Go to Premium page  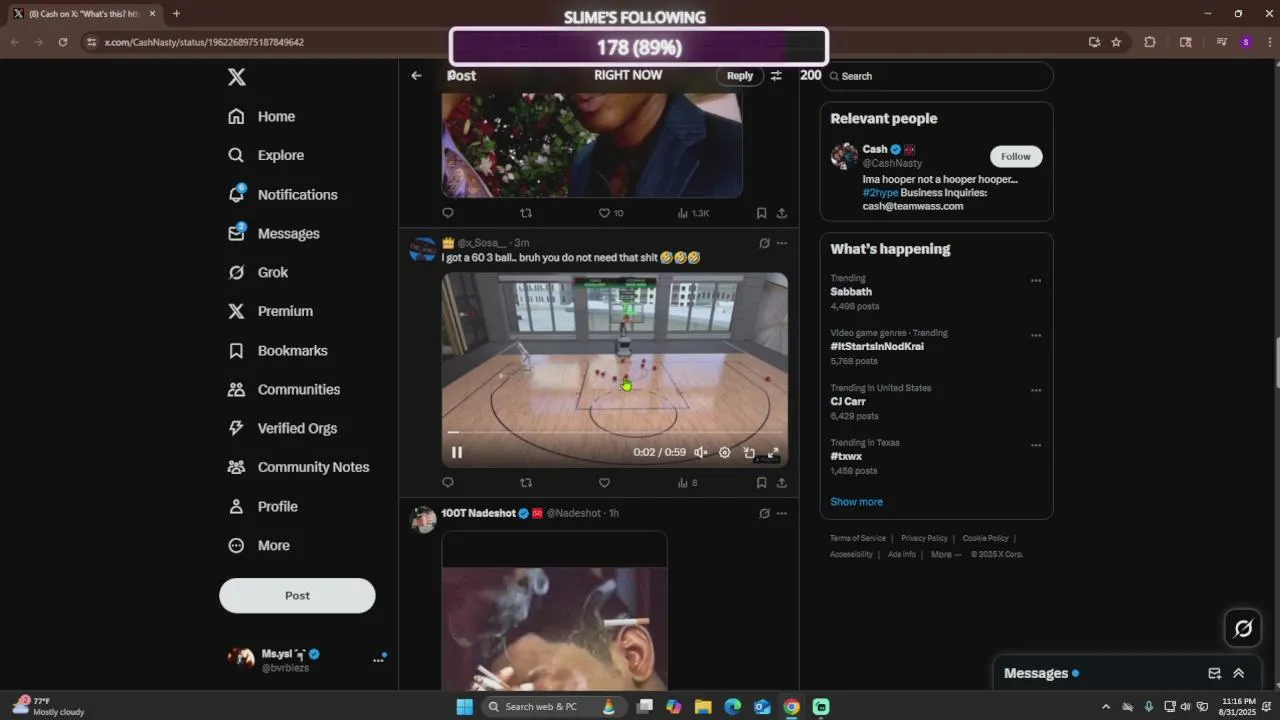(270, 311)
